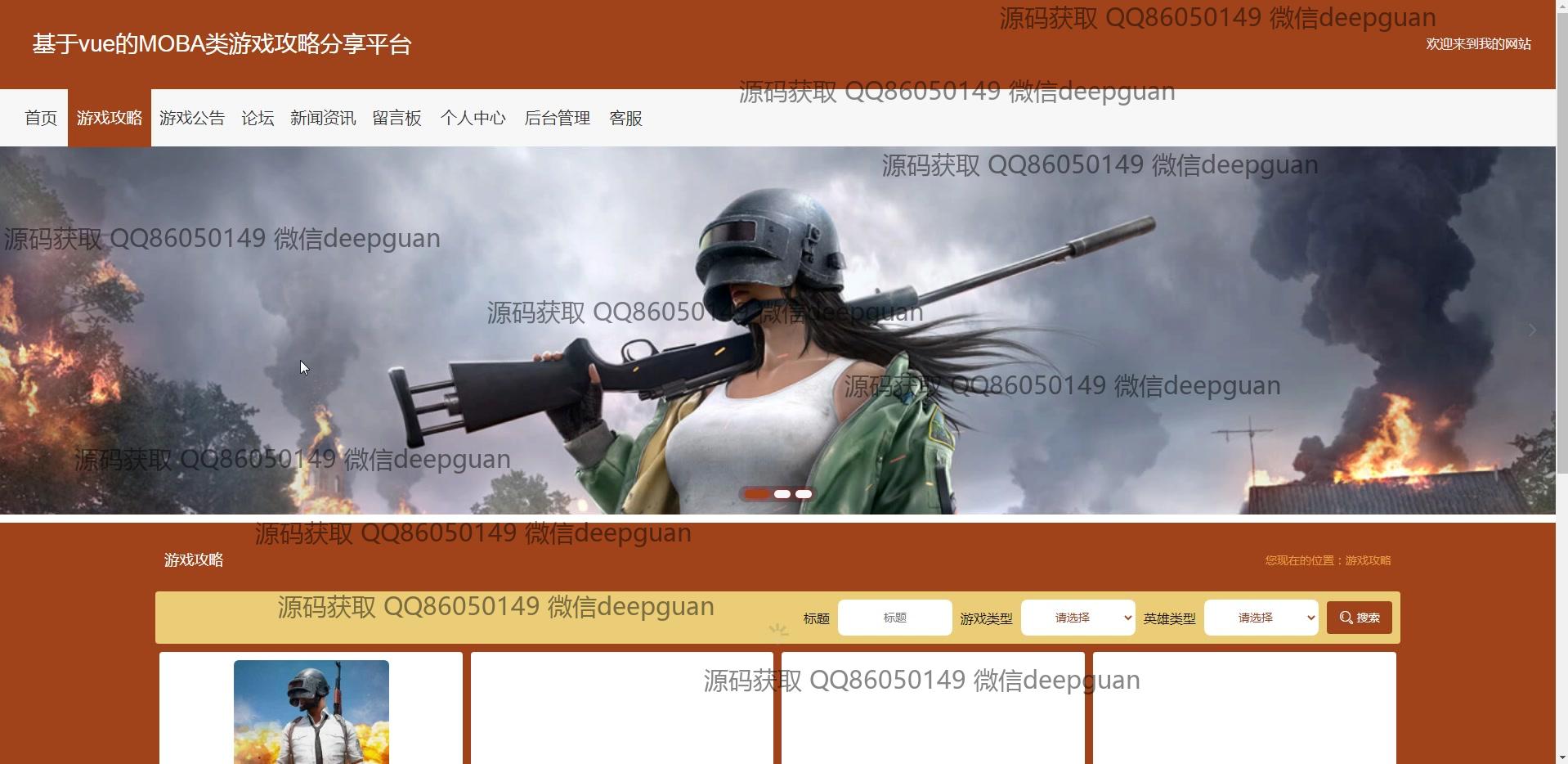Click the 欢迎来到我的网站 text
Viewport: 1568px width, 764px height.
tap(1478, 44)
